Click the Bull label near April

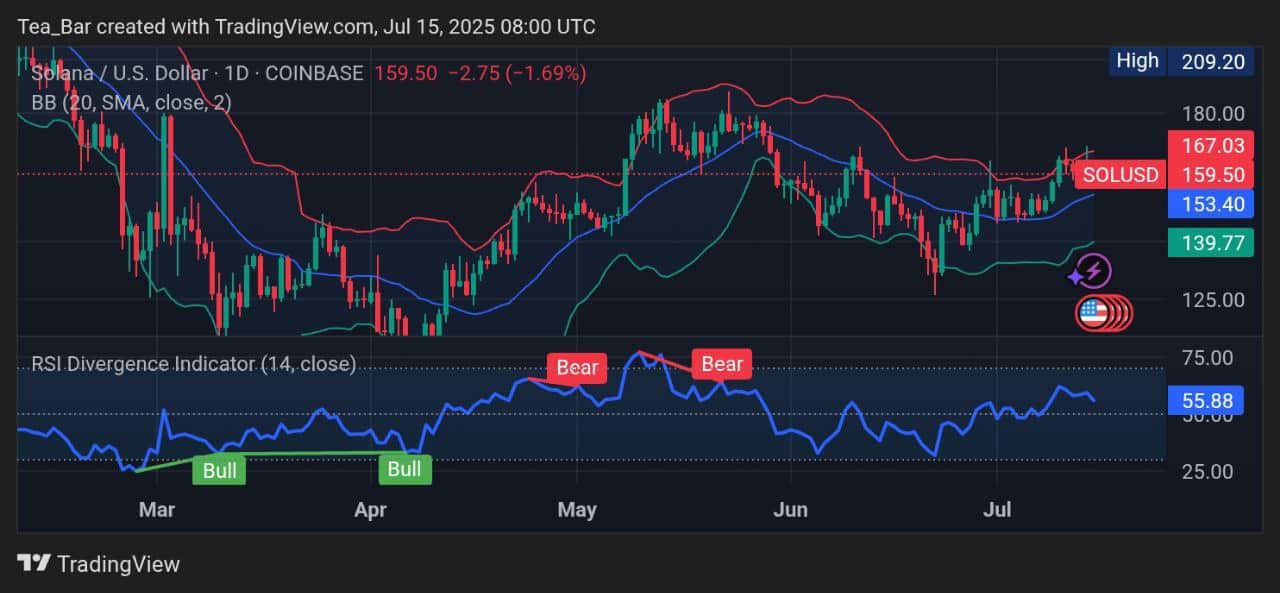(404, 469)
